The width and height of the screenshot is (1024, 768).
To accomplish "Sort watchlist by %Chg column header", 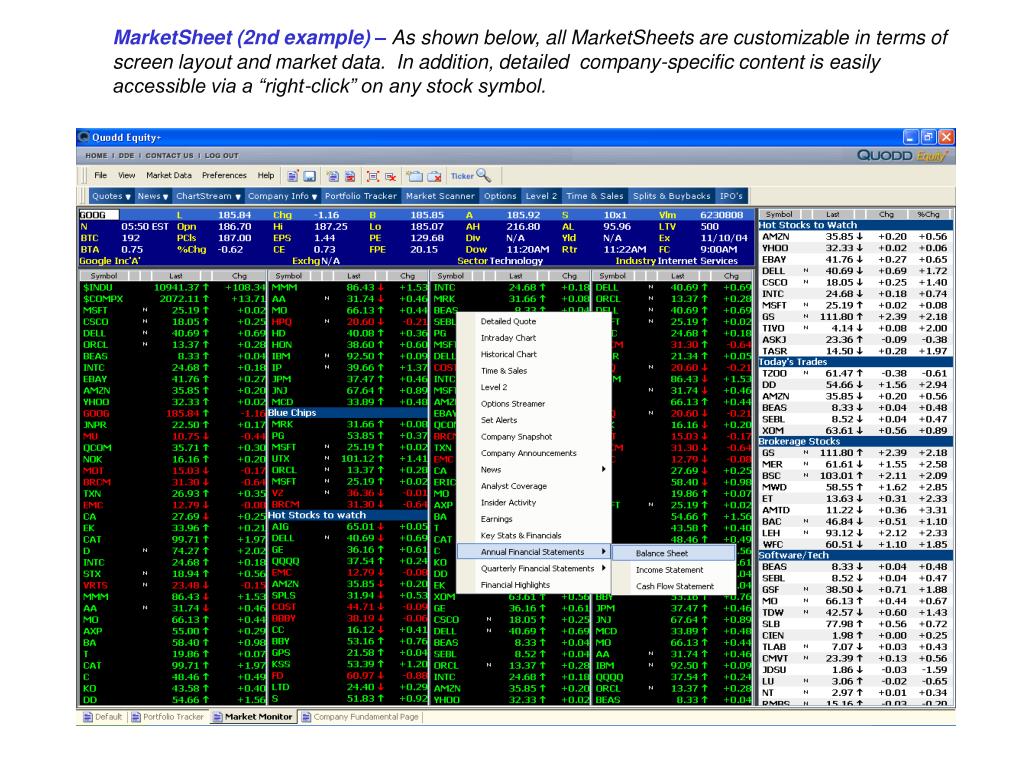I will 928,214.
